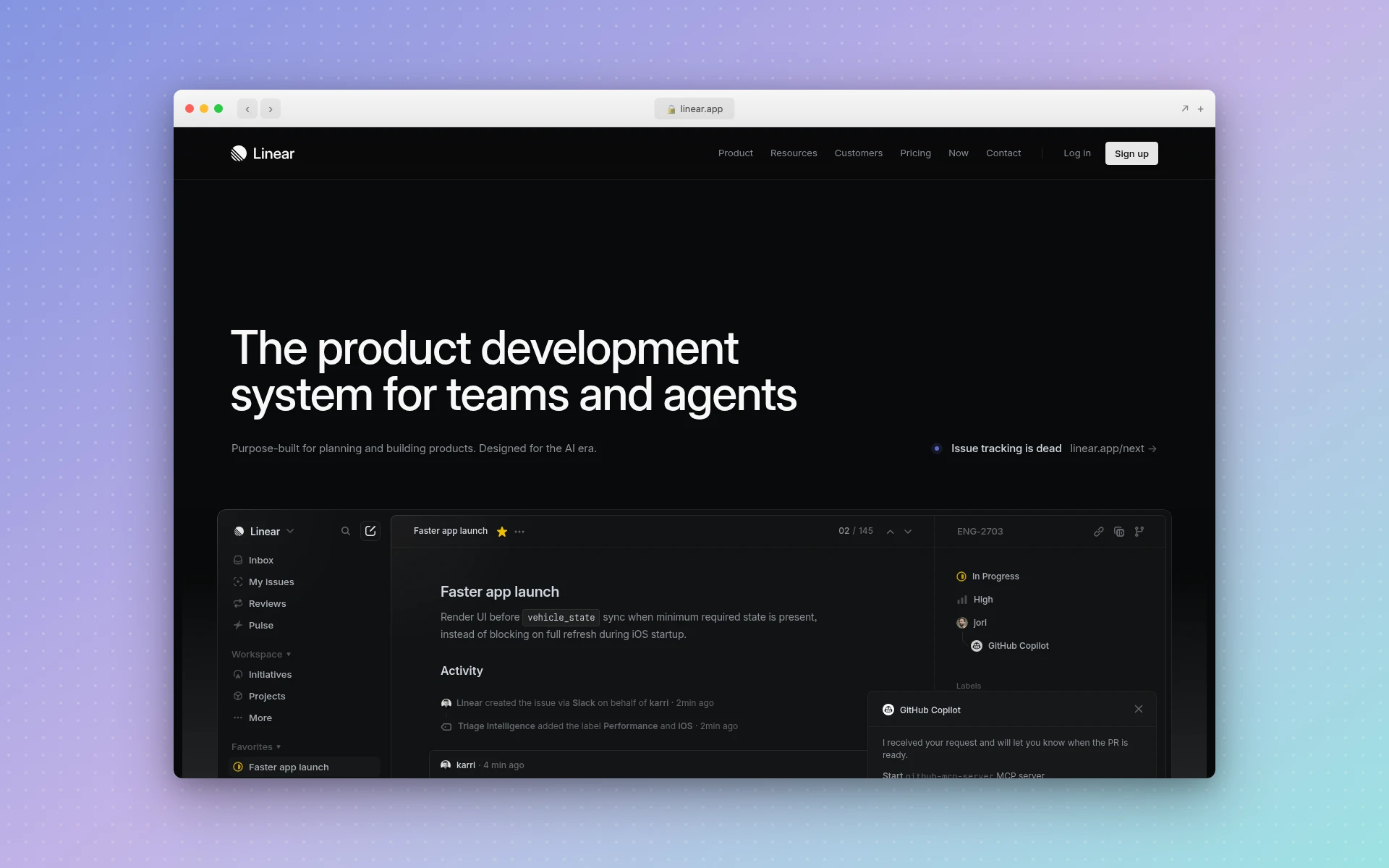1389x868 pixels.
Task: Open the ellipsis menu next to Faster app launch
Action: (x=519, y=531)
